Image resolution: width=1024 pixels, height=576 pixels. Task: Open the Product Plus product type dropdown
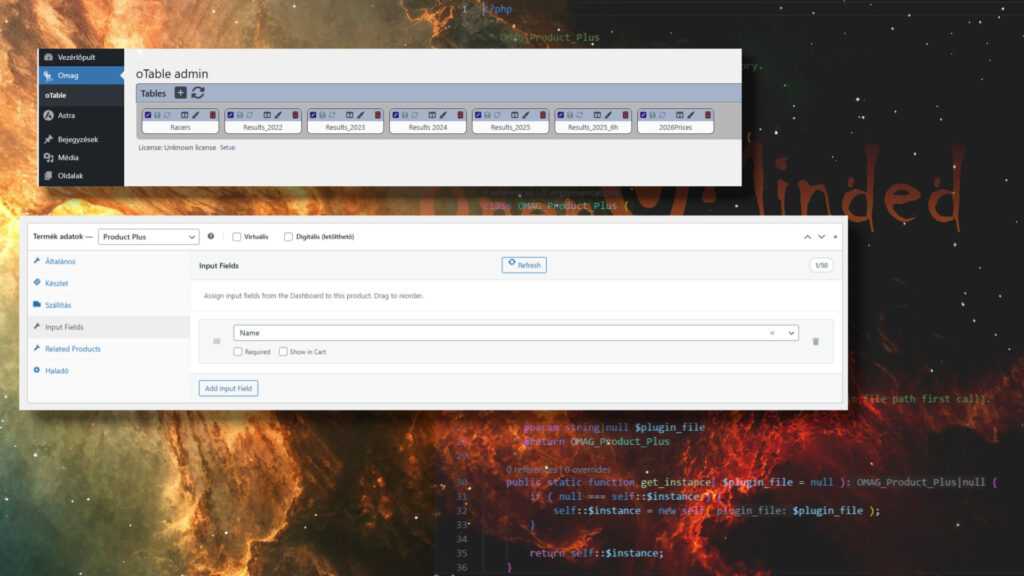(148, 237)
